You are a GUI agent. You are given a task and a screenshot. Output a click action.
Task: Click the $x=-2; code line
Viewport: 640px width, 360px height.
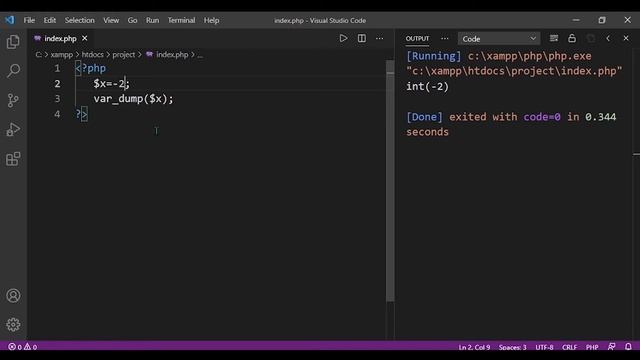111,84
